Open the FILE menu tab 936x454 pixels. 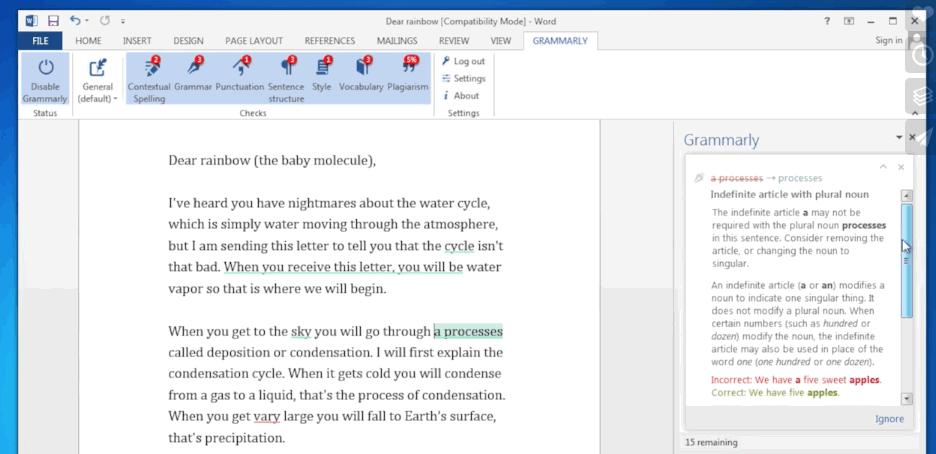coord(40,41)
